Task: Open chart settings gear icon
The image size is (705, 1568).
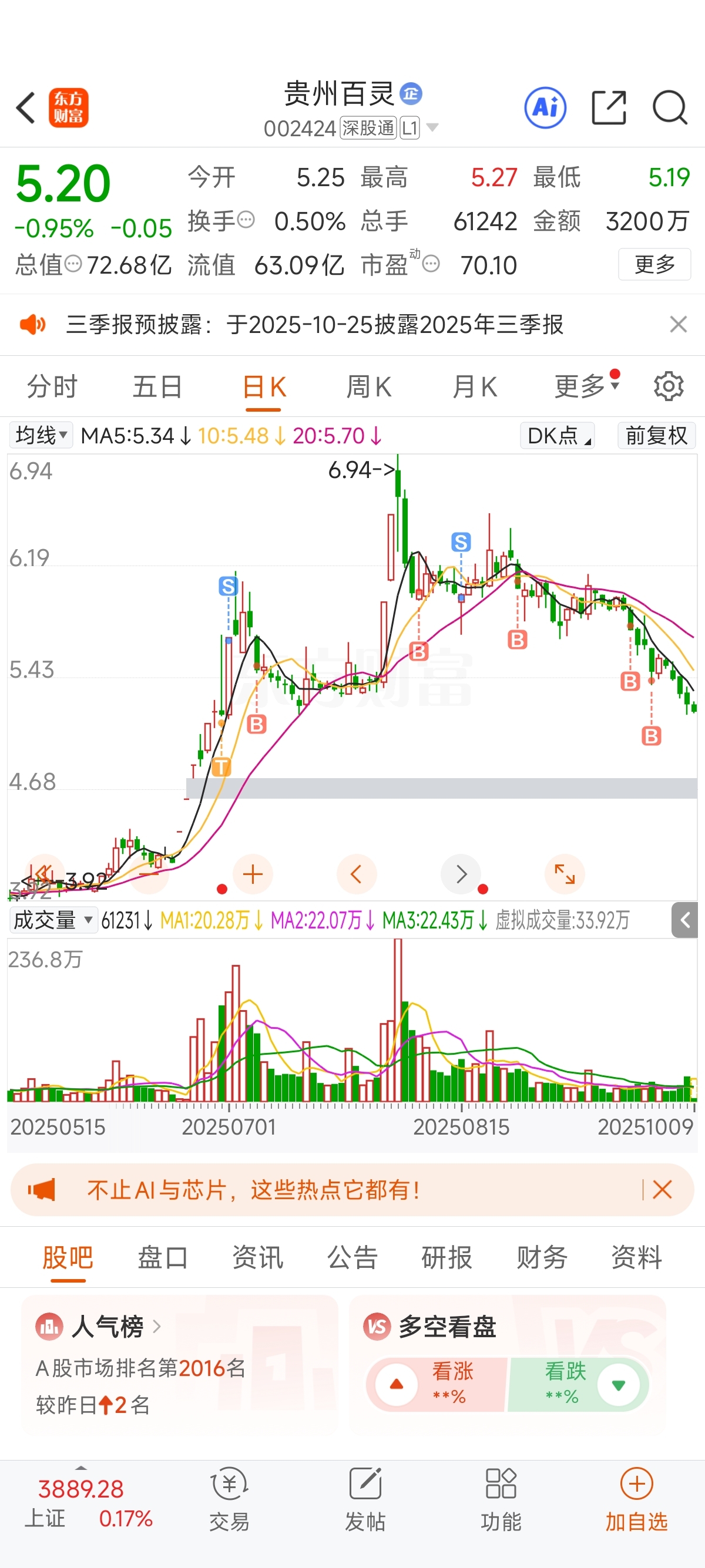Action: tap(669, 386)
